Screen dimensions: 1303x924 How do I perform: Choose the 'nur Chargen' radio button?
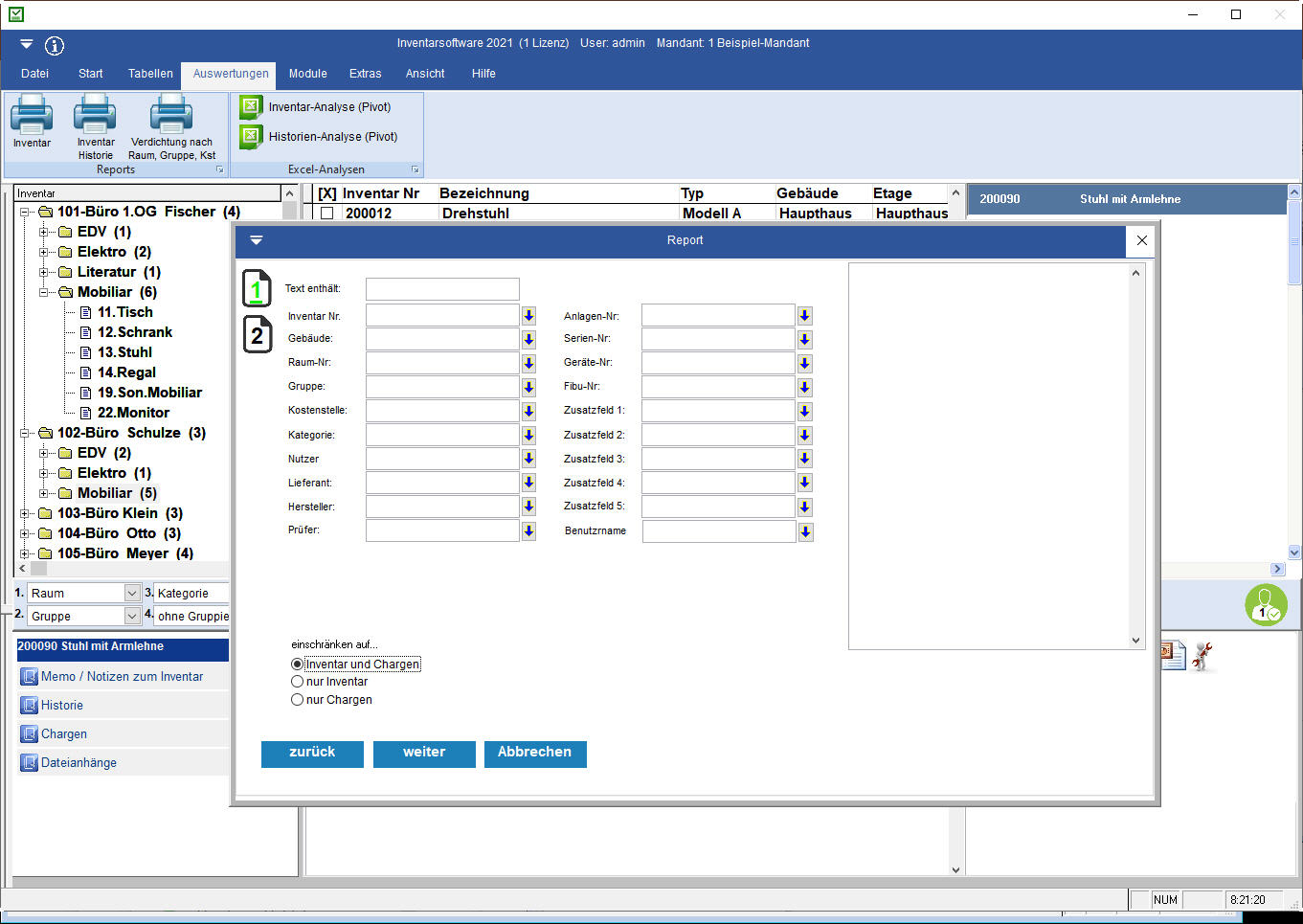298,700
